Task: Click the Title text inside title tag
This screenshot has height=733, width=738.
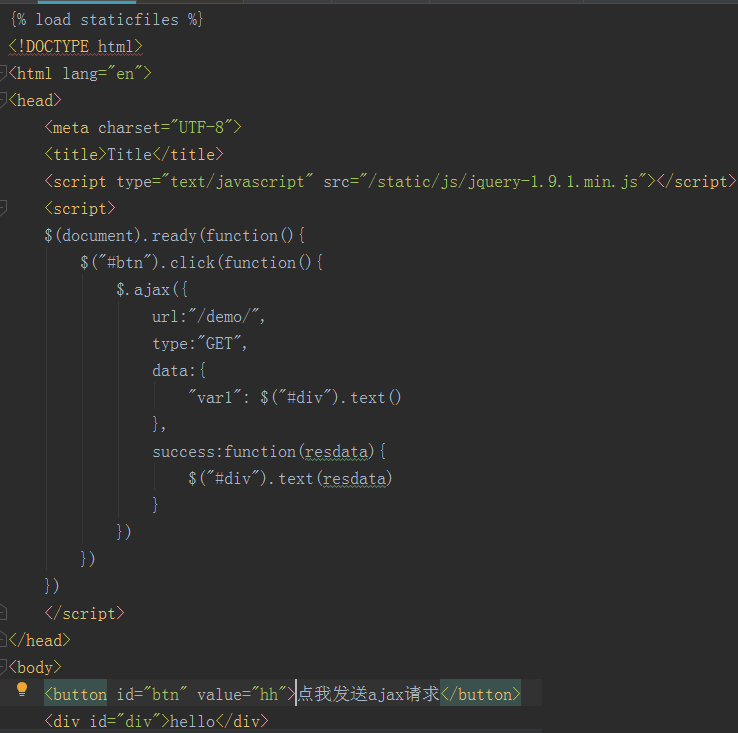Action: (x=129, y=154)
